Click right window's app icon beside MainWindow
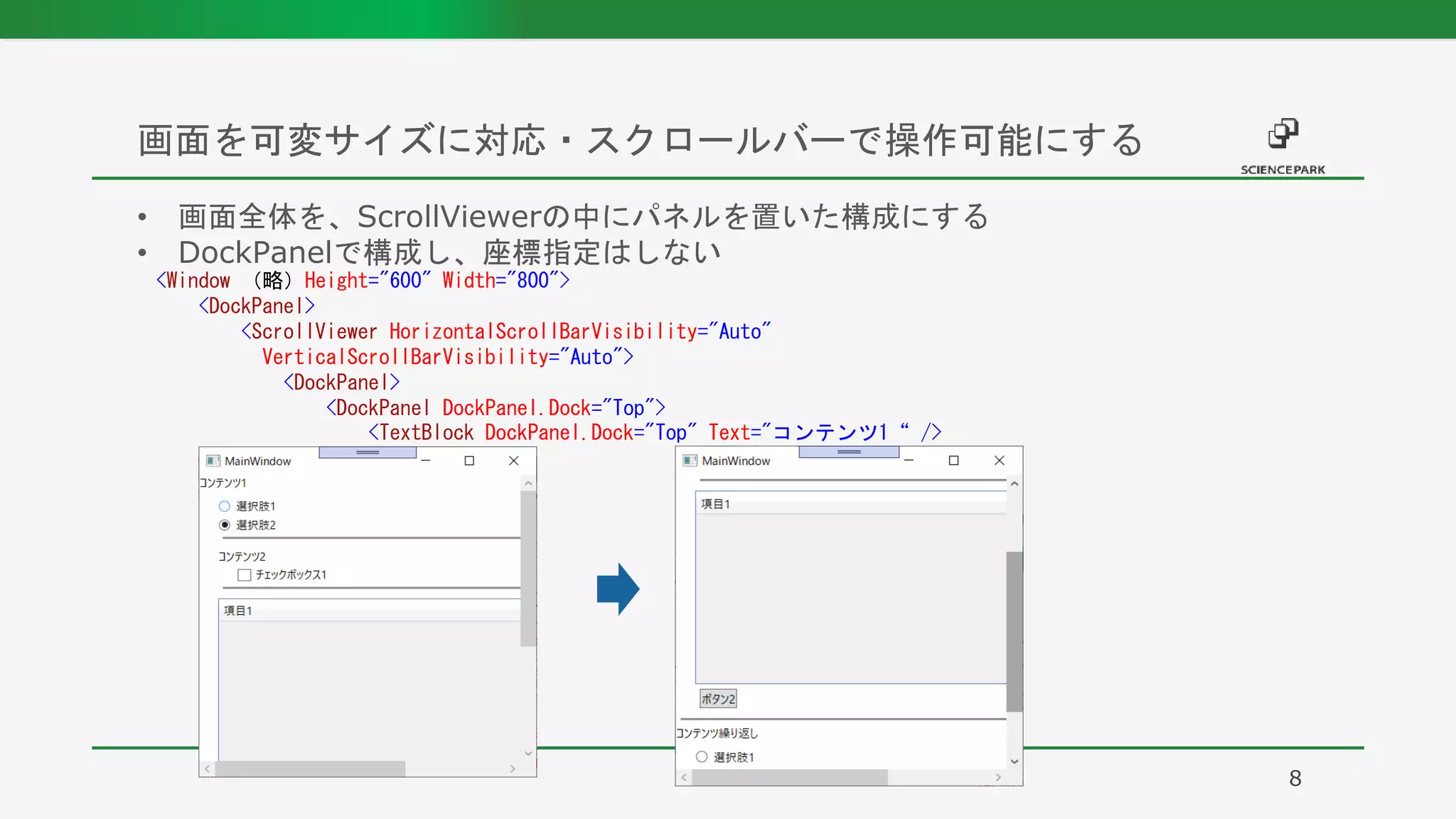Image resolution: width=1456 pixels, height=819 pixels. point(690,461)
